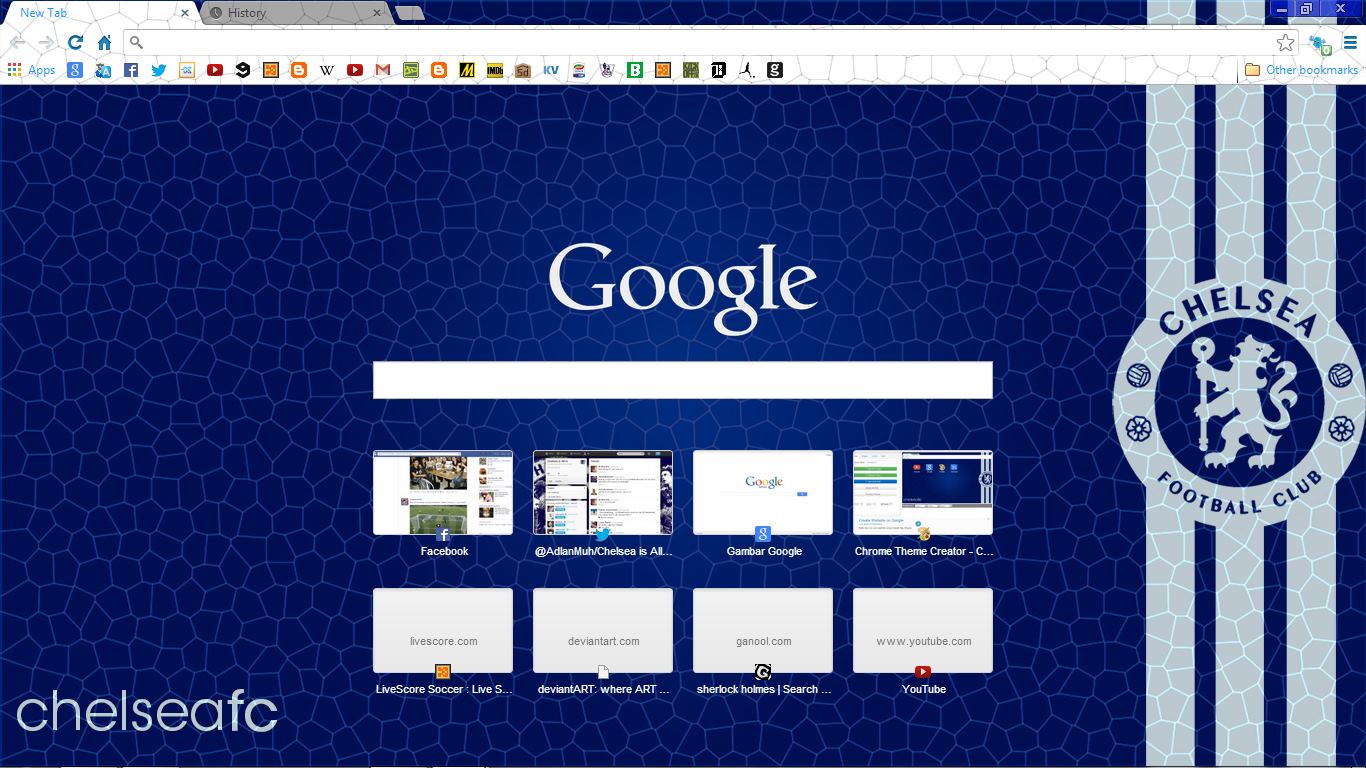This screenshot has width=1366, height=768.
Task: Open a new tab with the new-tab button
Action: [x=410, y=13]
